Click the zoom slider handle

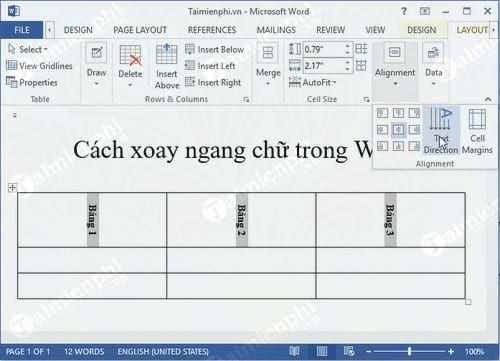point(410,351)
